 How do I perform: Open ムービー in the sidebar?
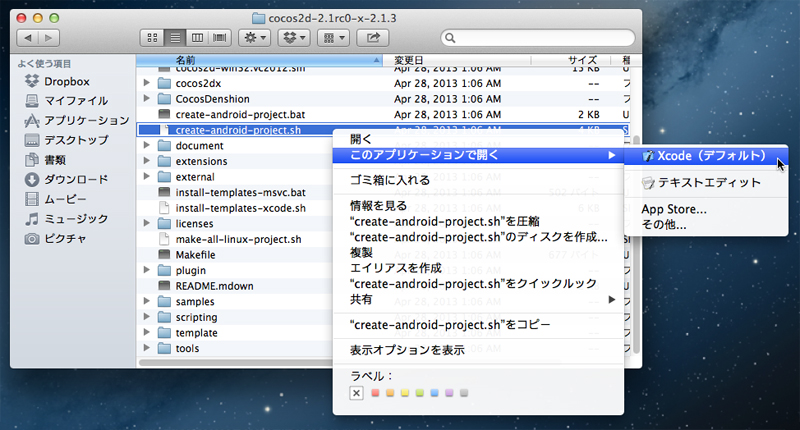coord(55,199)
